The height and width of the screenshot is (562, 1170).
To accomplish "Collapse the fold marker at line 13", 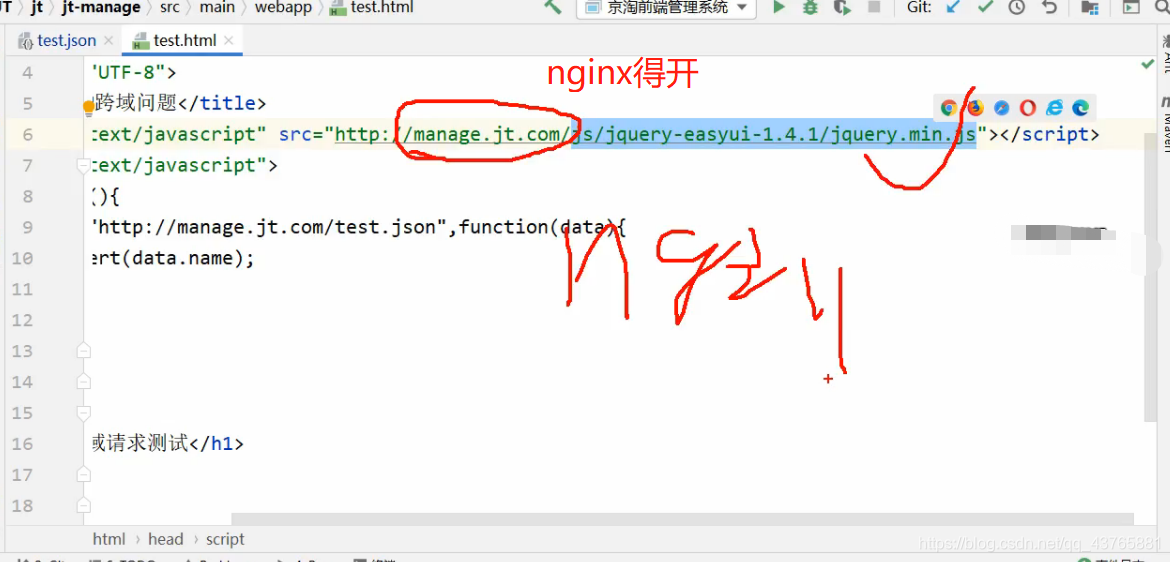I will point(84,350).
